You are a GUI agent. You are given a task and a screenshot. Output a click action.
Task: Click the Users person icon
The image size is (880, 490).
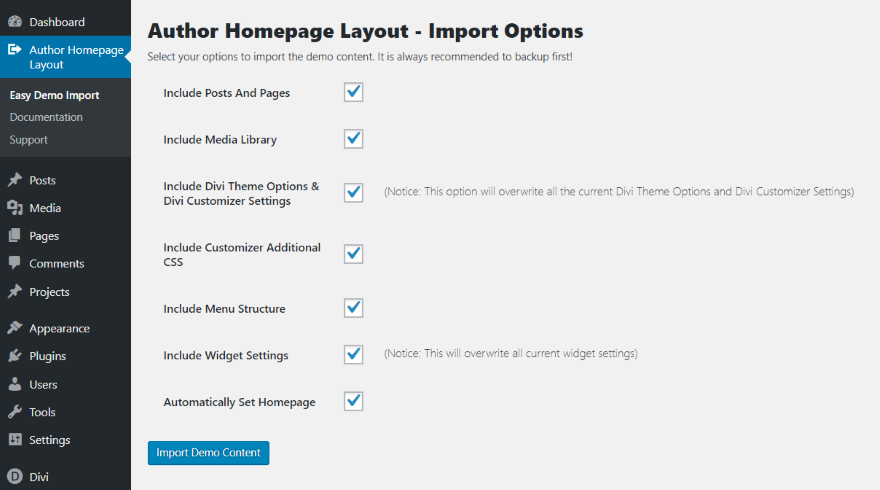coord(15,384)
